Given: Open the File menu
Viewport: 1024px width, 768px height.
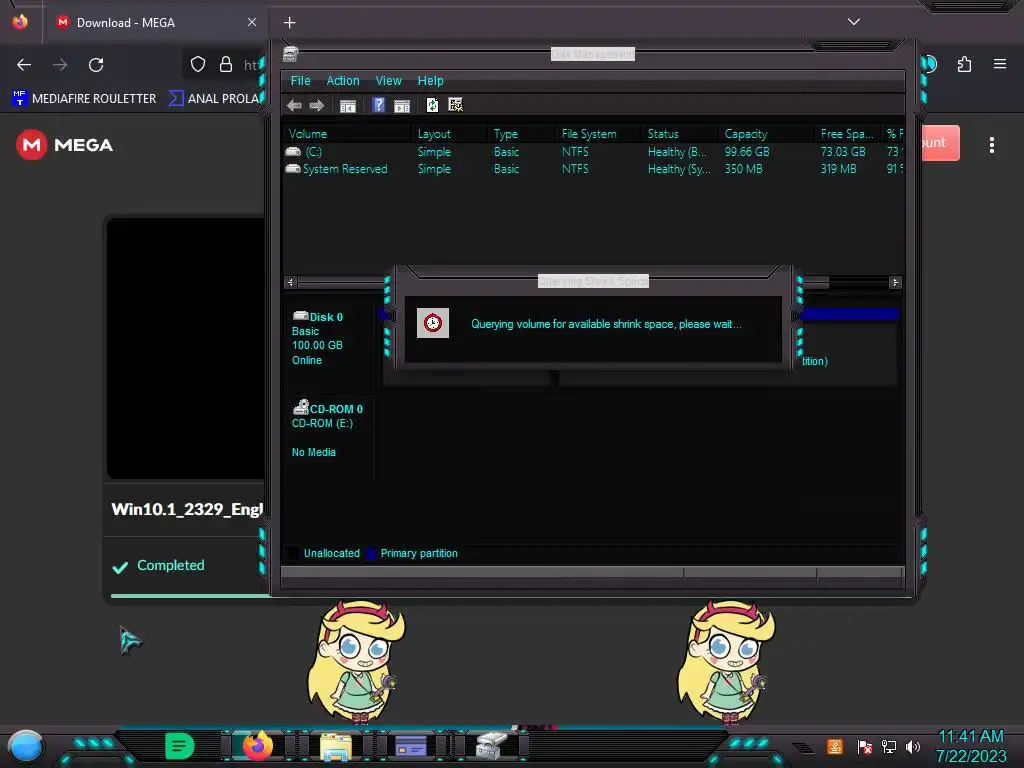Looking at the screenshot, I should [x=300, y=81].
